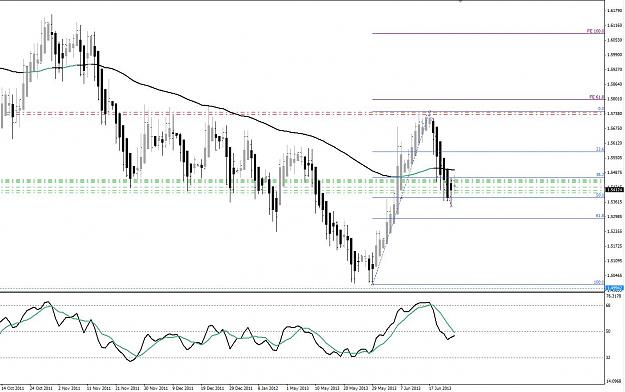Screen dimensions: 625x392
Task: Click the 30 Nov 2011 date label
Action: click(x=156, y=388)
